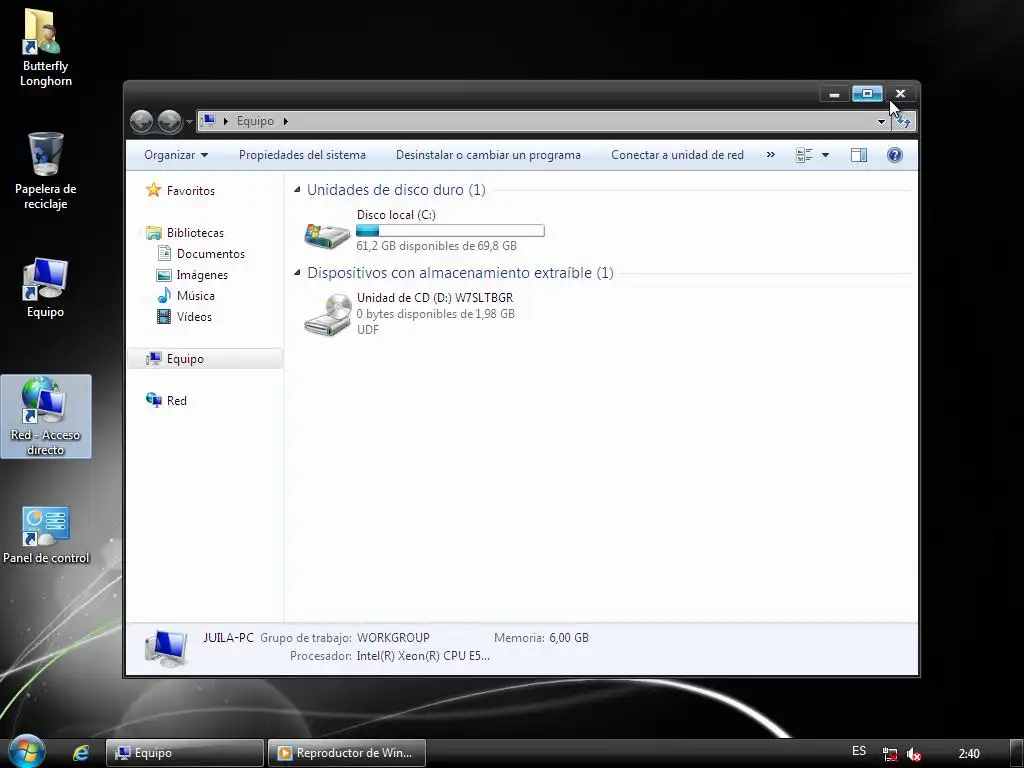Image resolution: width=1024 pixels, height=768 pixels.
Task: Expand arrow after Equipo in address bar
Action: pyautogui.click(x=285, y=121)
